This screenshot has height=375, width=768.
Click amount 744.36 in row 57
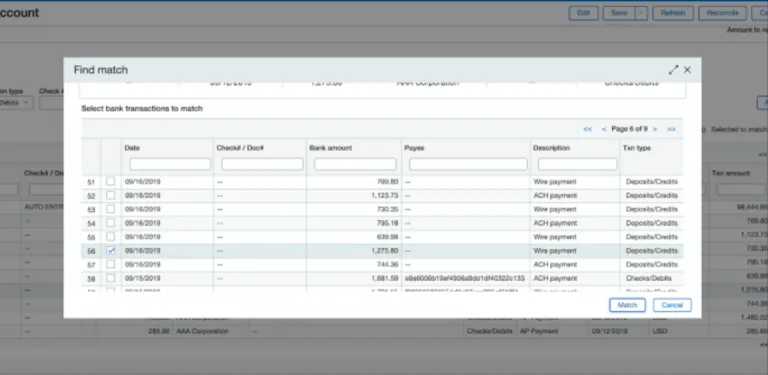[387, 264]
